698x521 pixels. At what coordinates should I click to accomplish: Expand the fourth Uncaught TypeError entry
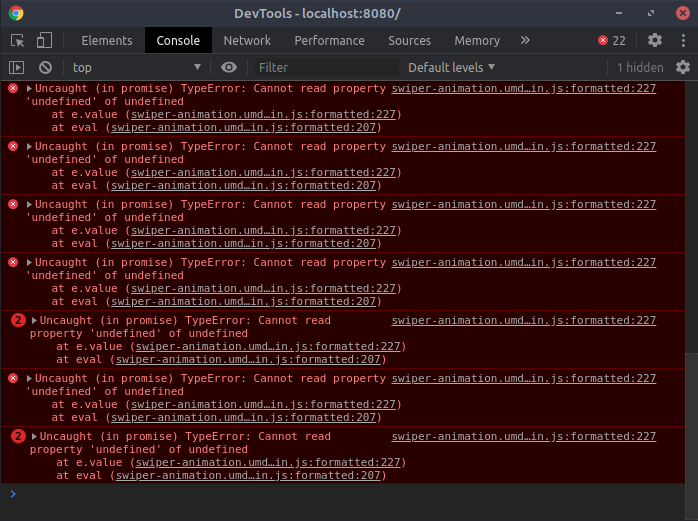coord(29,262)
